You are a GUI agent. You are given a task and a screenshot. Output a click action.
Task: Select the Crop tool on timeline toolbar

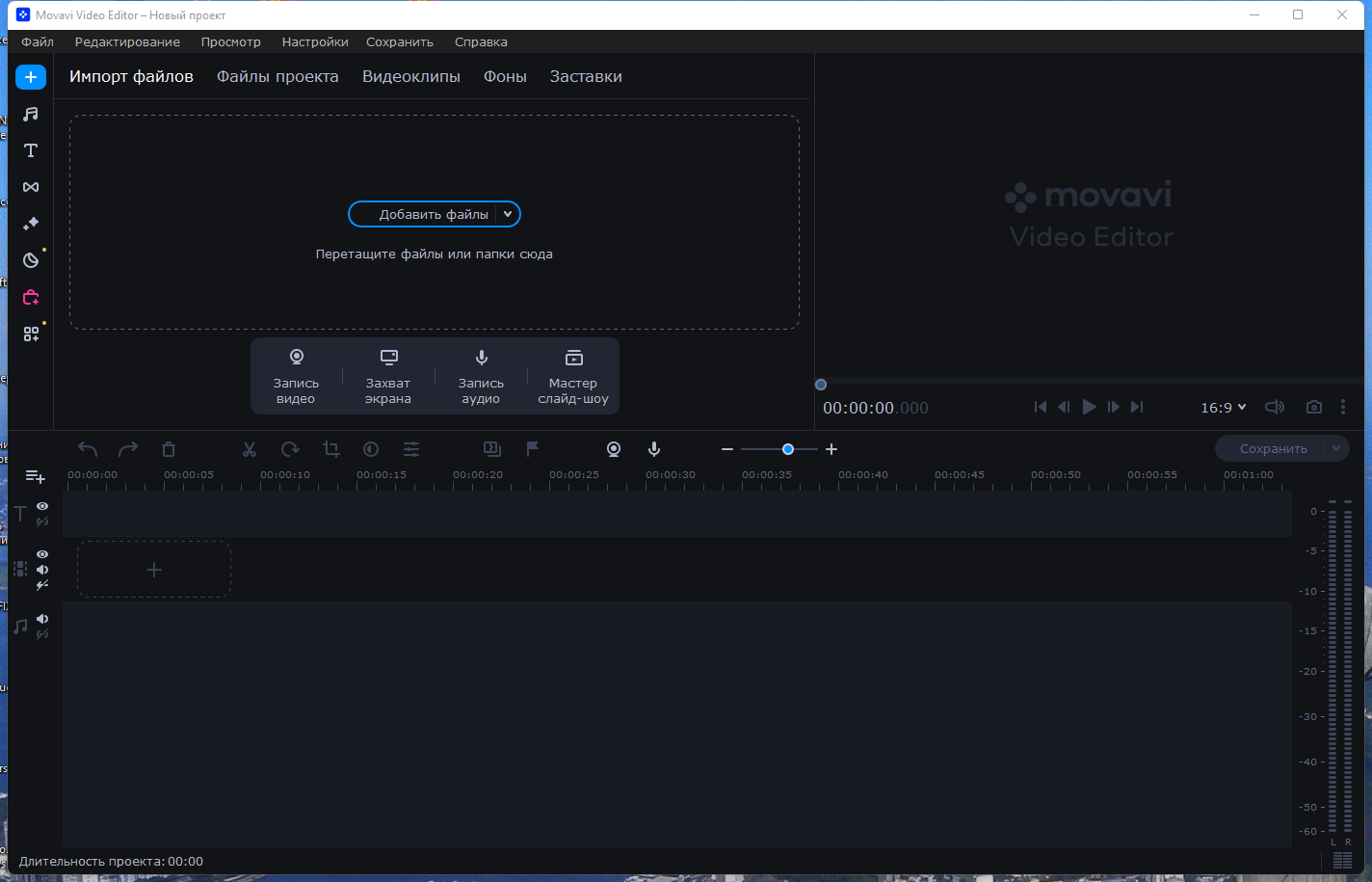pos(330,449)
